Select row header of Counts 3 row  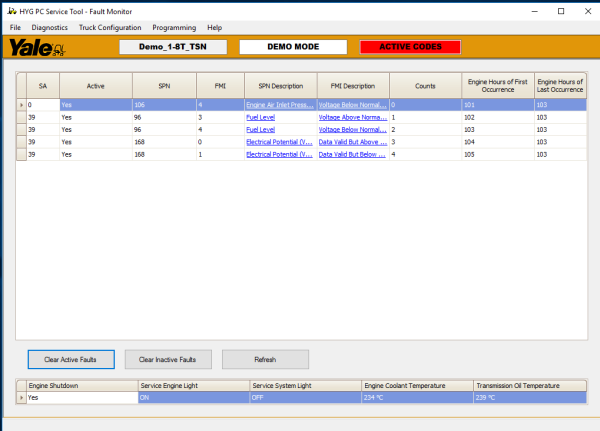pos(21,142)
